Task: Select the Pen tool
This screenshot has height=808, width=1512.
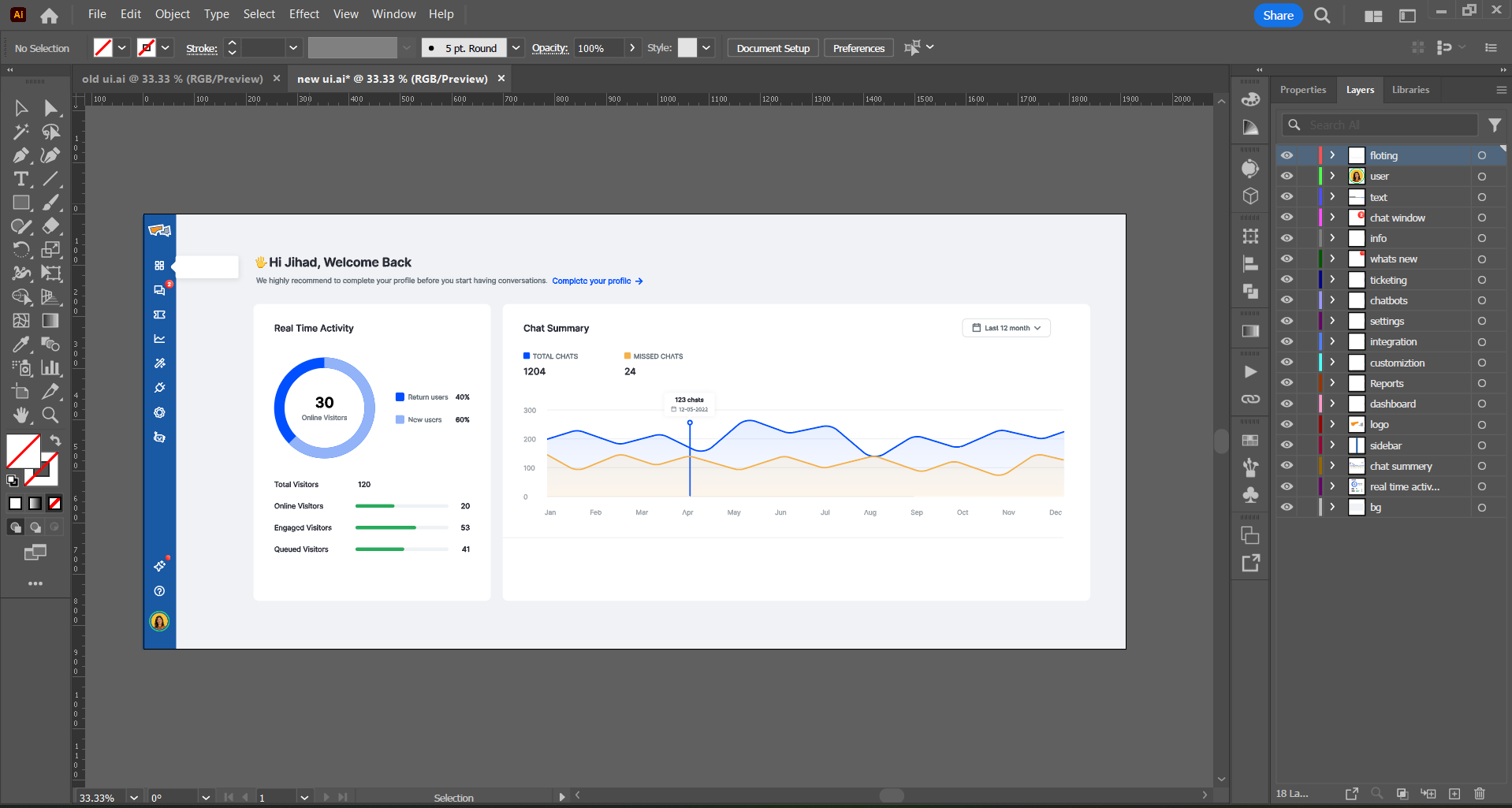Action: [21, 155]
